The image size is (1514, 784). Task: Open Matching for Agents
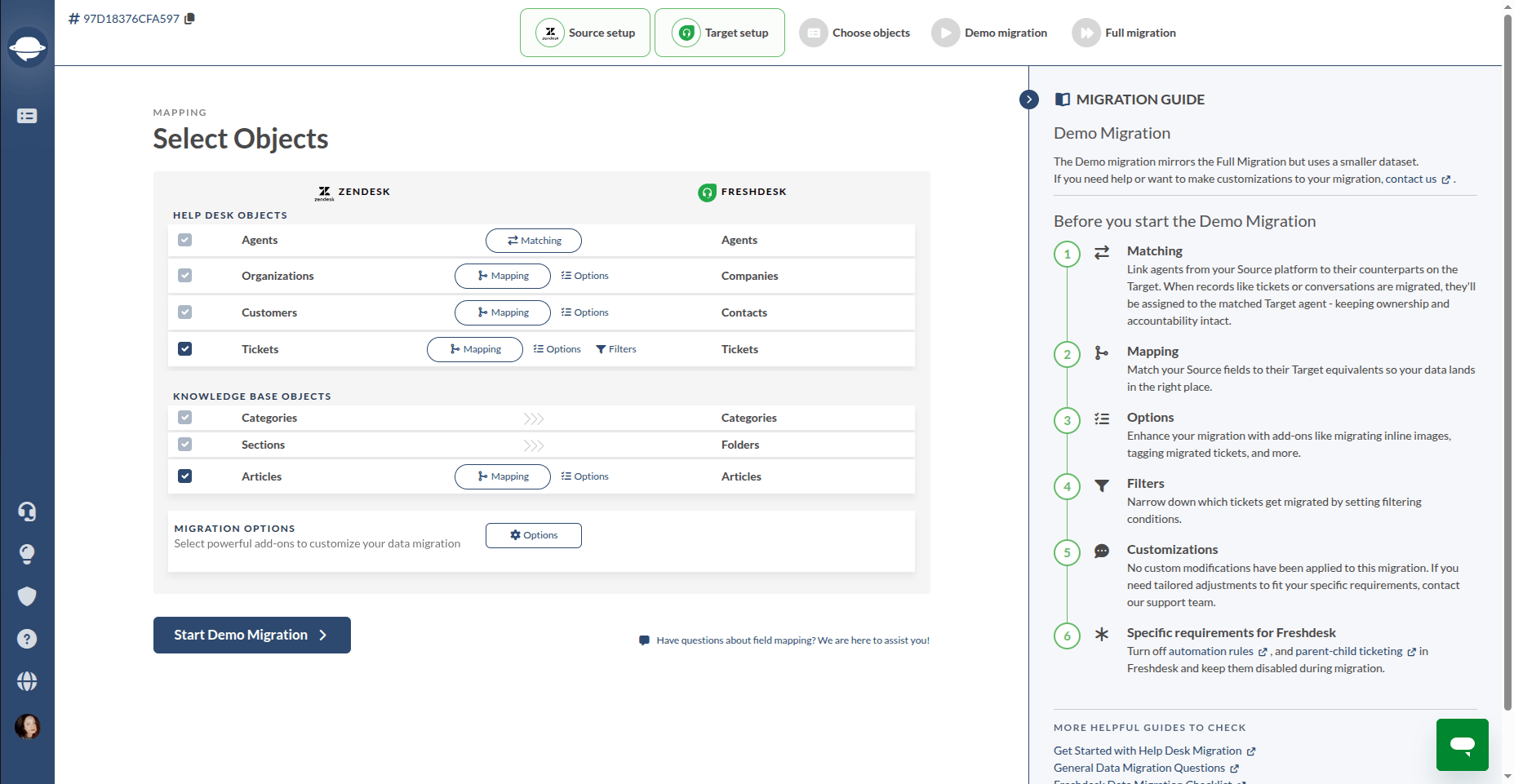tap(534, 241)
